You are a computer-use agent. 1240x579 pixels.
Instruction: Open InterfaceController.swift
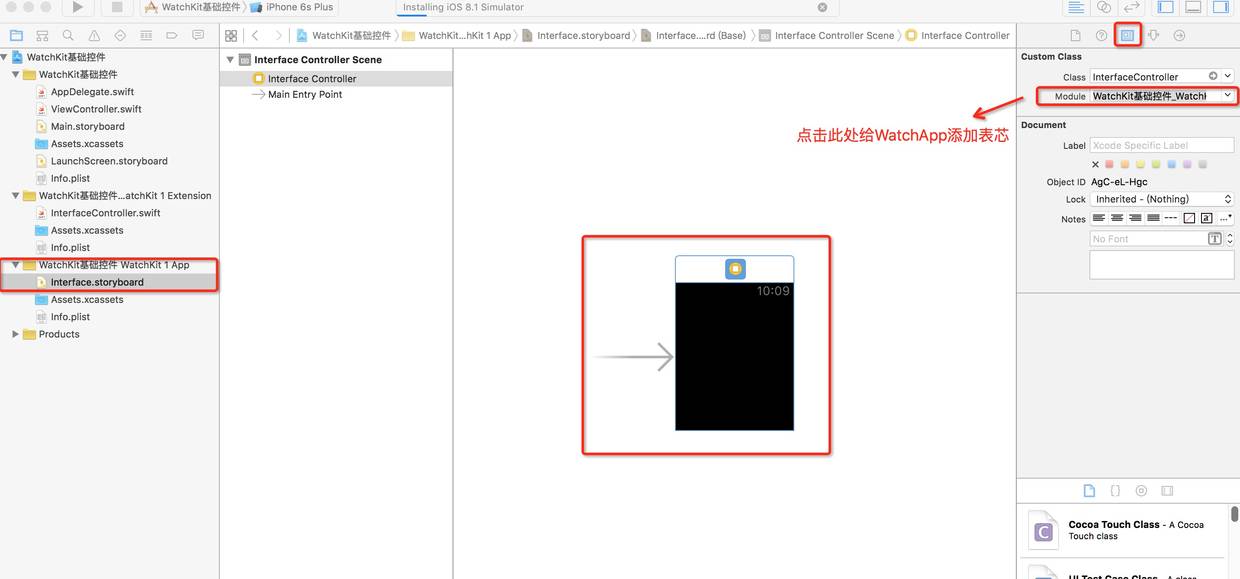tap(105, 213)
